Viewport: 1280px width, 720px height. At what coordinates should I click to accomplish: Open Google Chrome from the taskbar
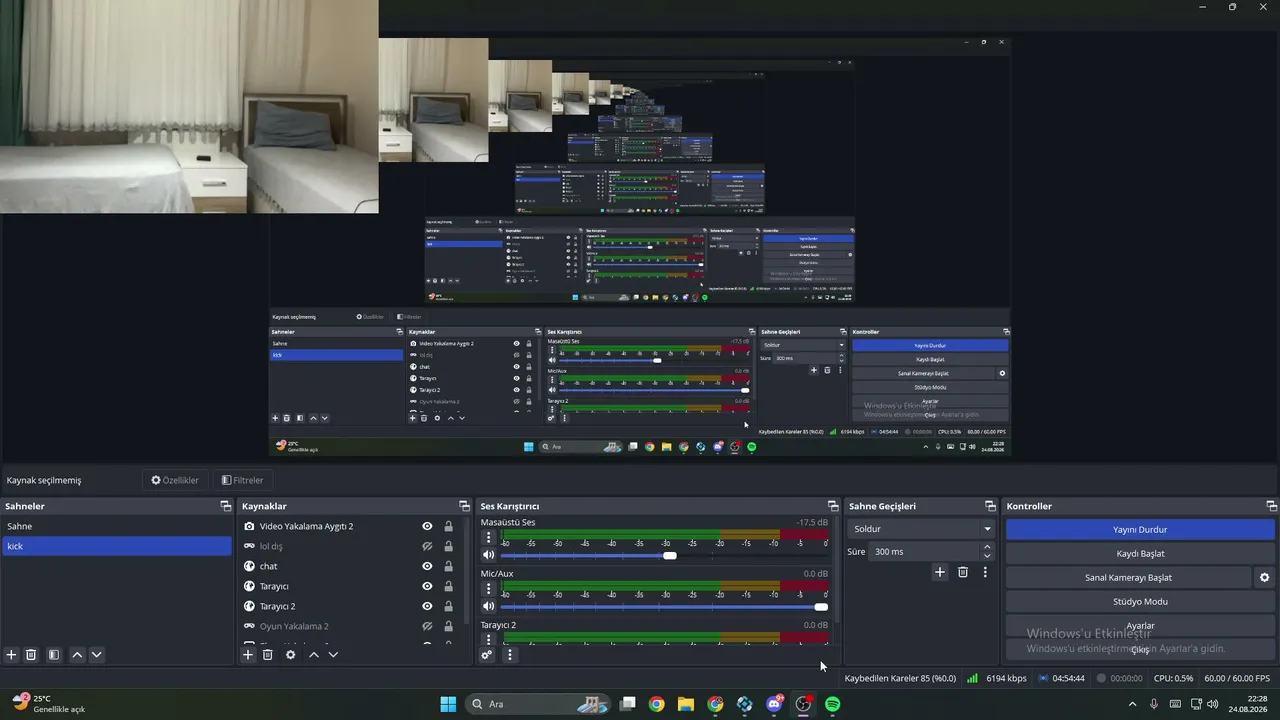(x=656, y=704)
